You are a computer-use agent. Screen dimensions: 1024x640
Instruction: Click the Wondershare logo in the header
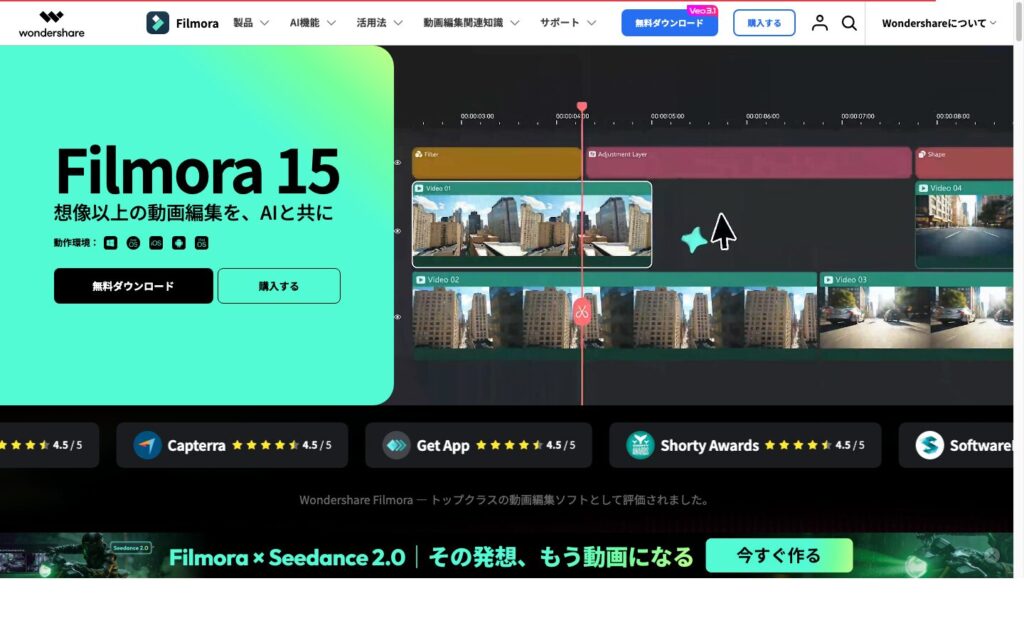pos(52,24)
